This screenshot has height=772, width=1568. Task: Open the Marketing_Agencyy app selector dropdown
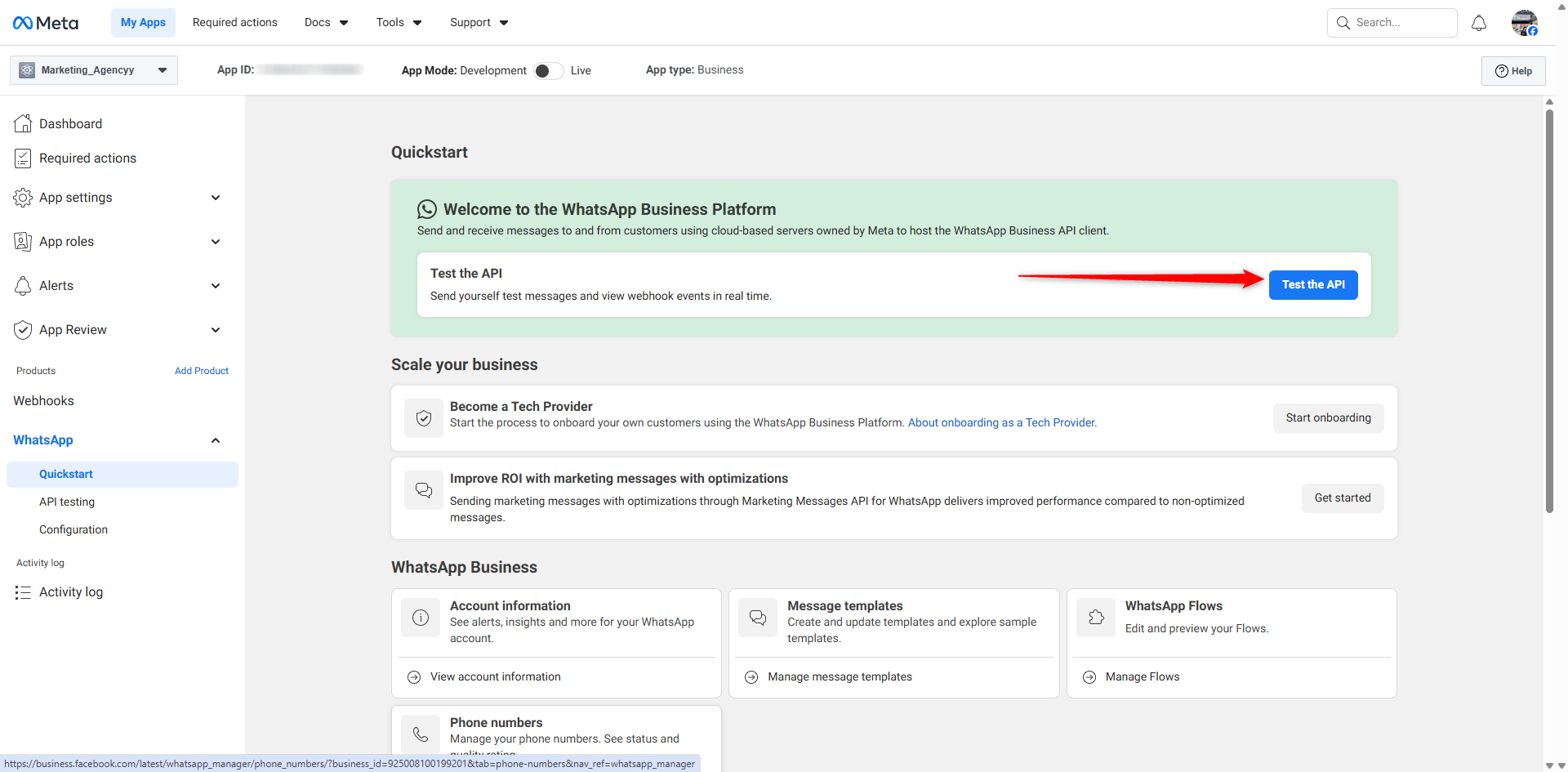[94, 70]
